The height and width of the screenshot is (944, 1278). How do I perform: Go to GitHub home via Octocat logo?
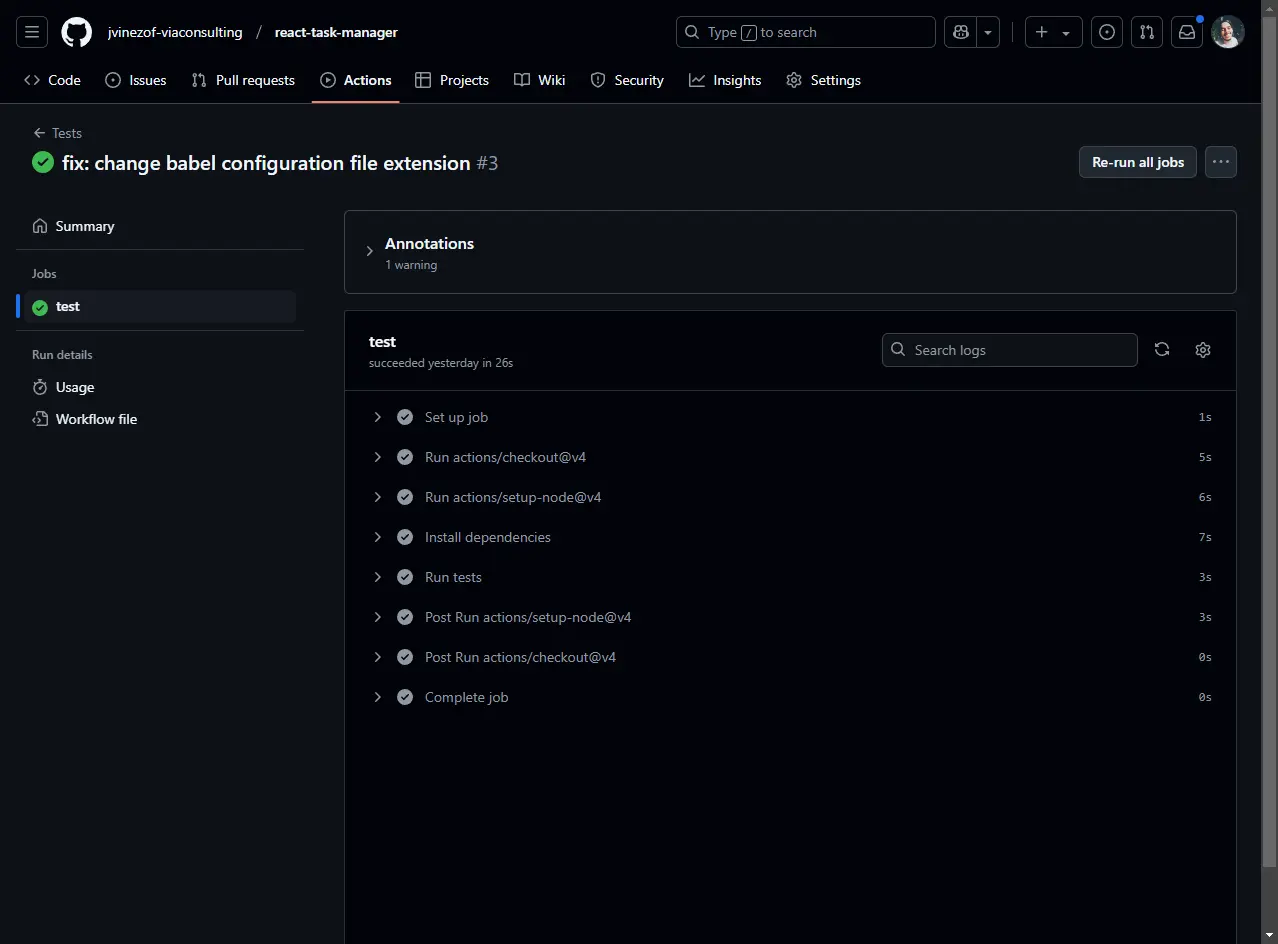click(x=77, y=32)
